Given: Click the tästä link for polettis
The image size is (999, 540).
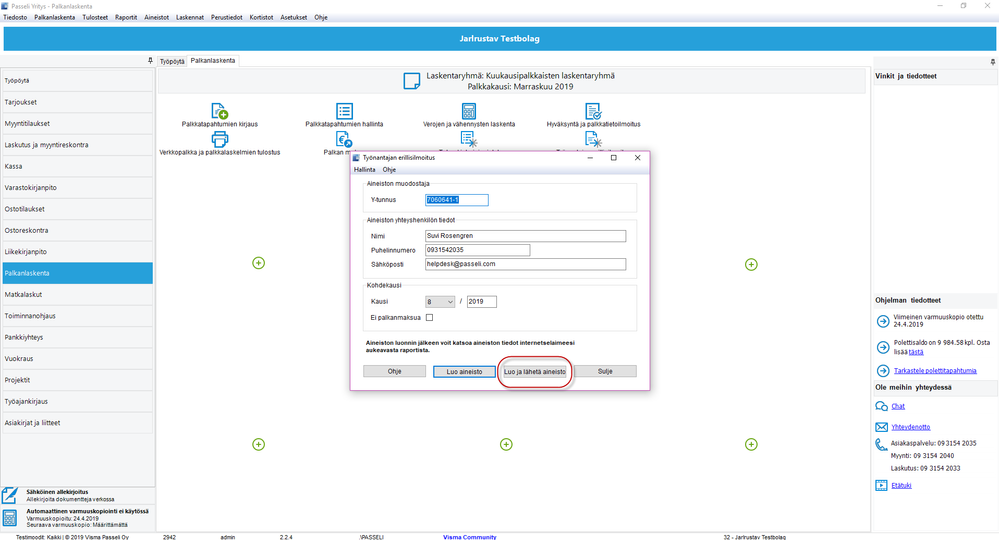Looking at the screenshot, I should (x=916, y=352).
